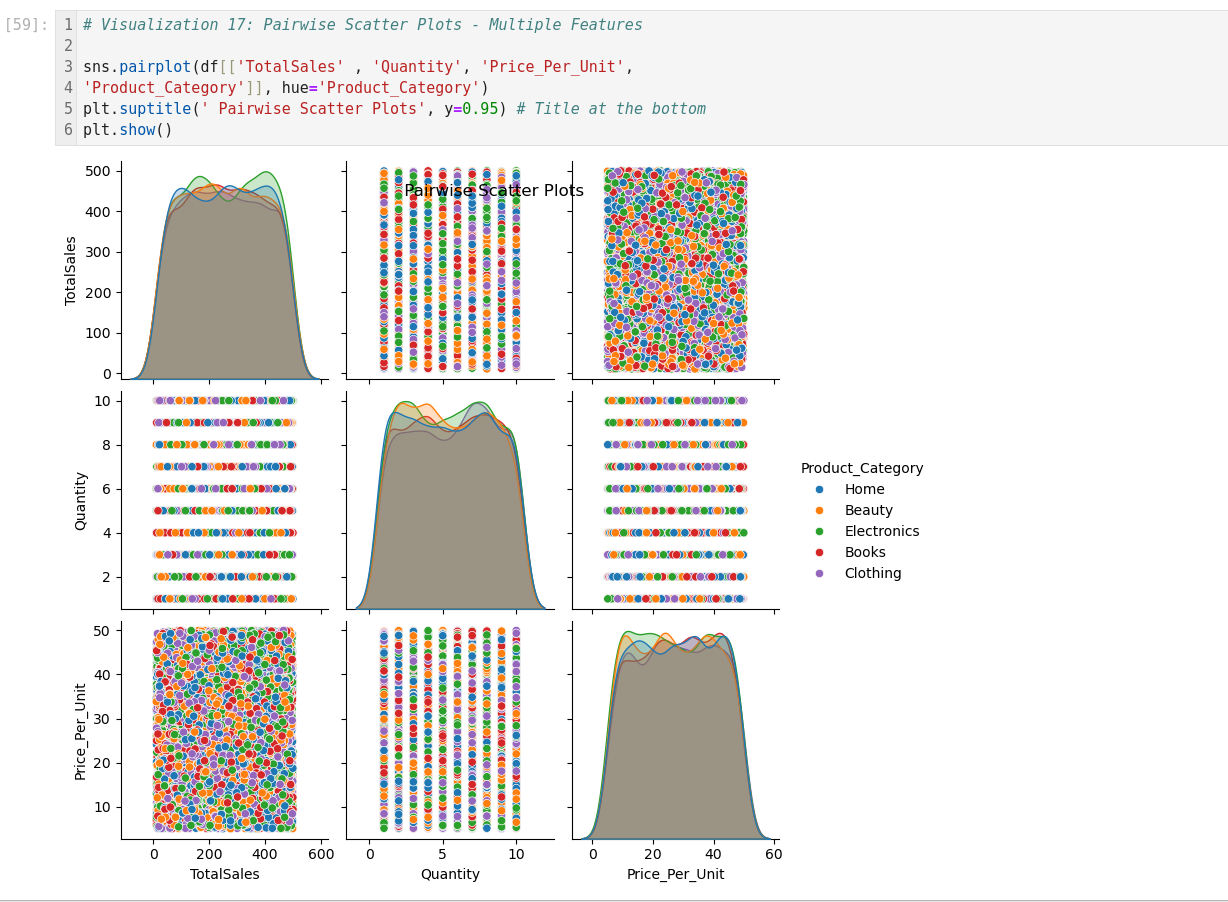The height and width of the screenshot is (902, 1228).
Task: Click the Pairwise Scatter Plots chart title
Action: click(x=493, y=191)
